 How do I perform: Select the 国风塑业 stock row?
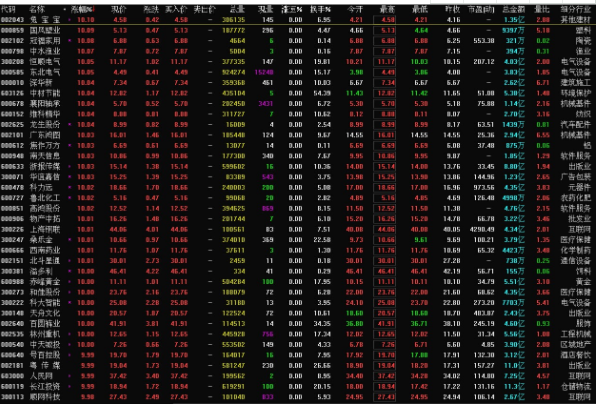pyautogui.click(x=46, y=30)
